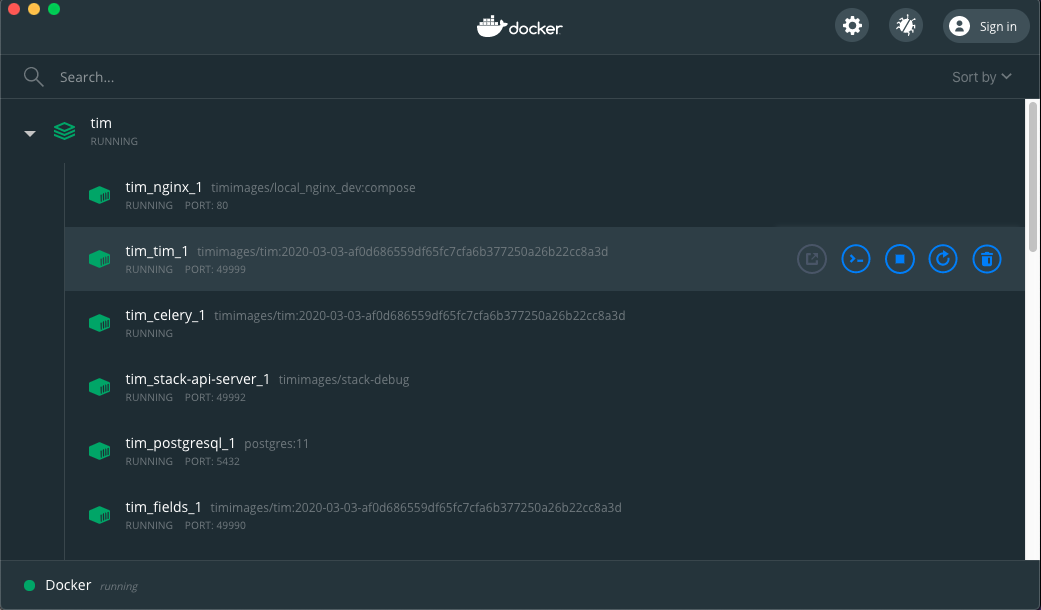Click the vertical scrollbar thumb
Image resolution: width=1041 pixels, height=610 pixels.
point(1033,176)
